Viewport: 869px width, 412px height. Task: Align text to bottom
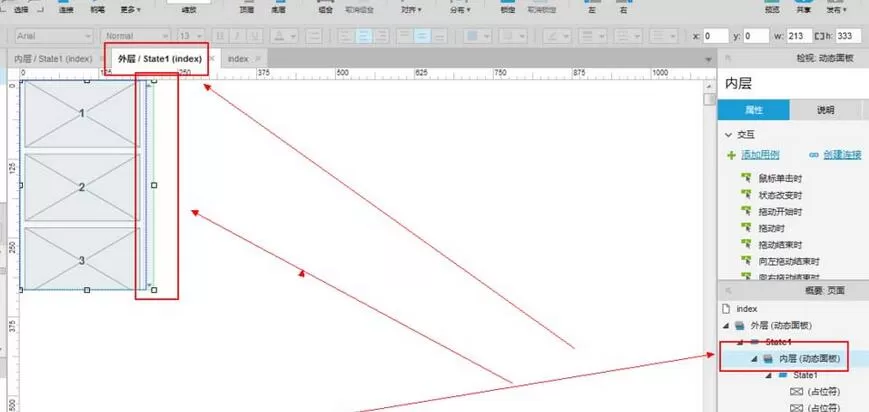[439, 36]
